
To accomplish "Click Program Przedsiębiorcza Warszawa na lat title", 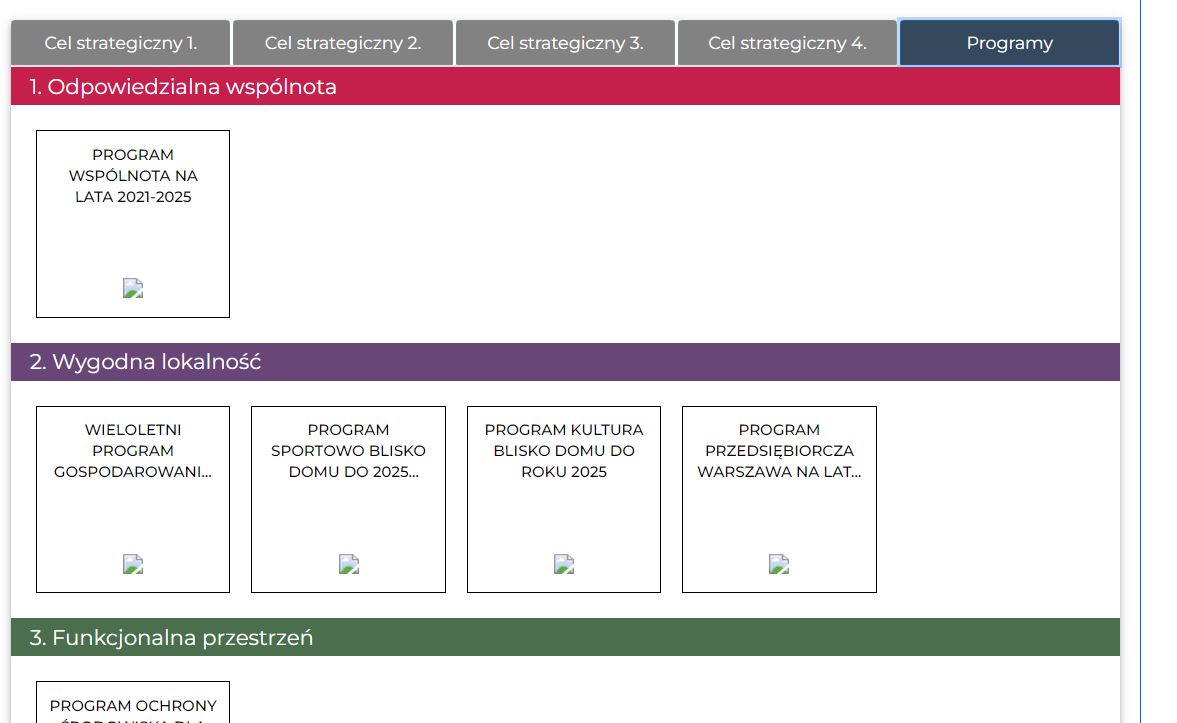I will coord(779,451).
